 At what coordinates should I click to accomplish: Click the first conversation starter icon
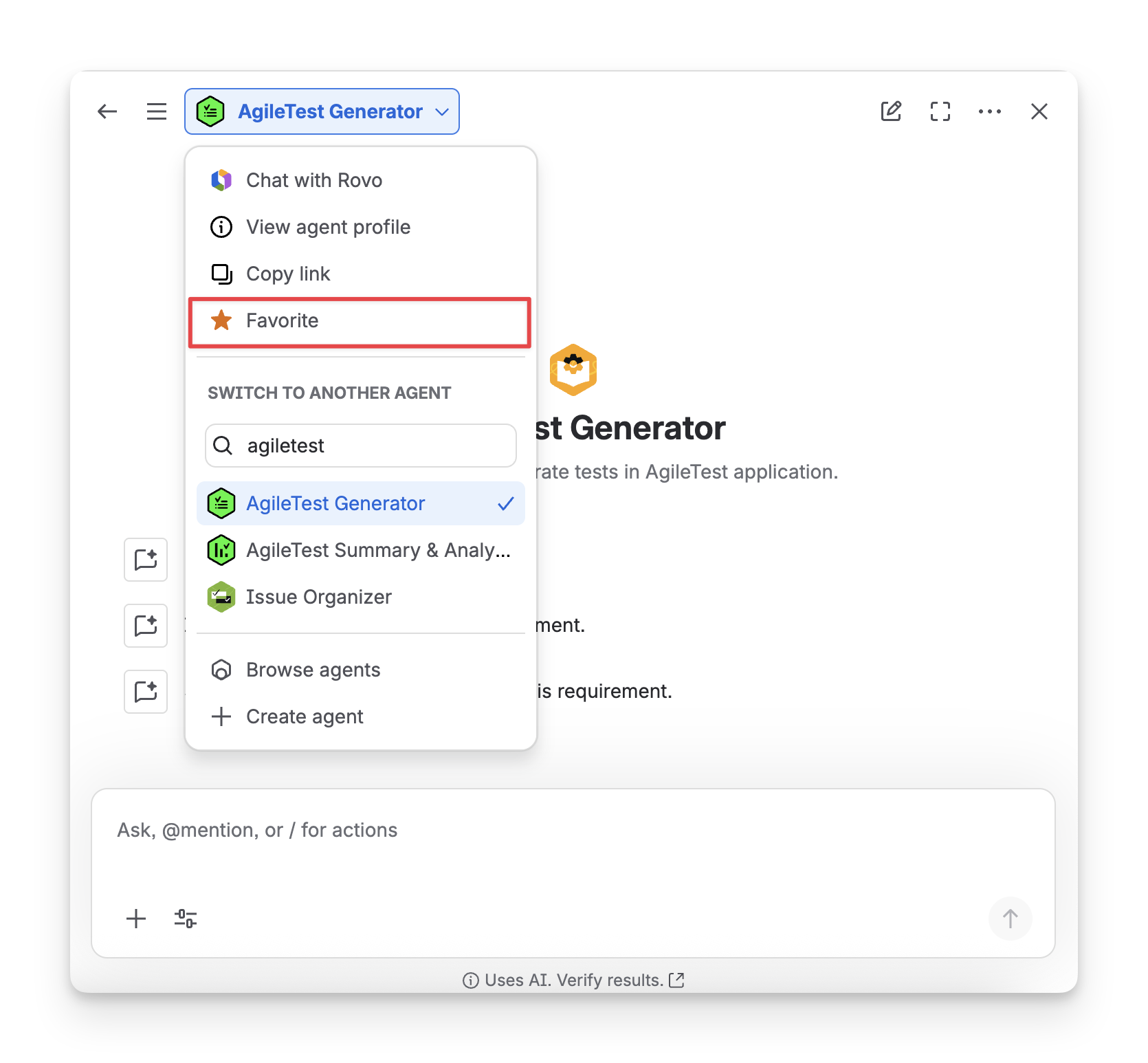(146, 560)
